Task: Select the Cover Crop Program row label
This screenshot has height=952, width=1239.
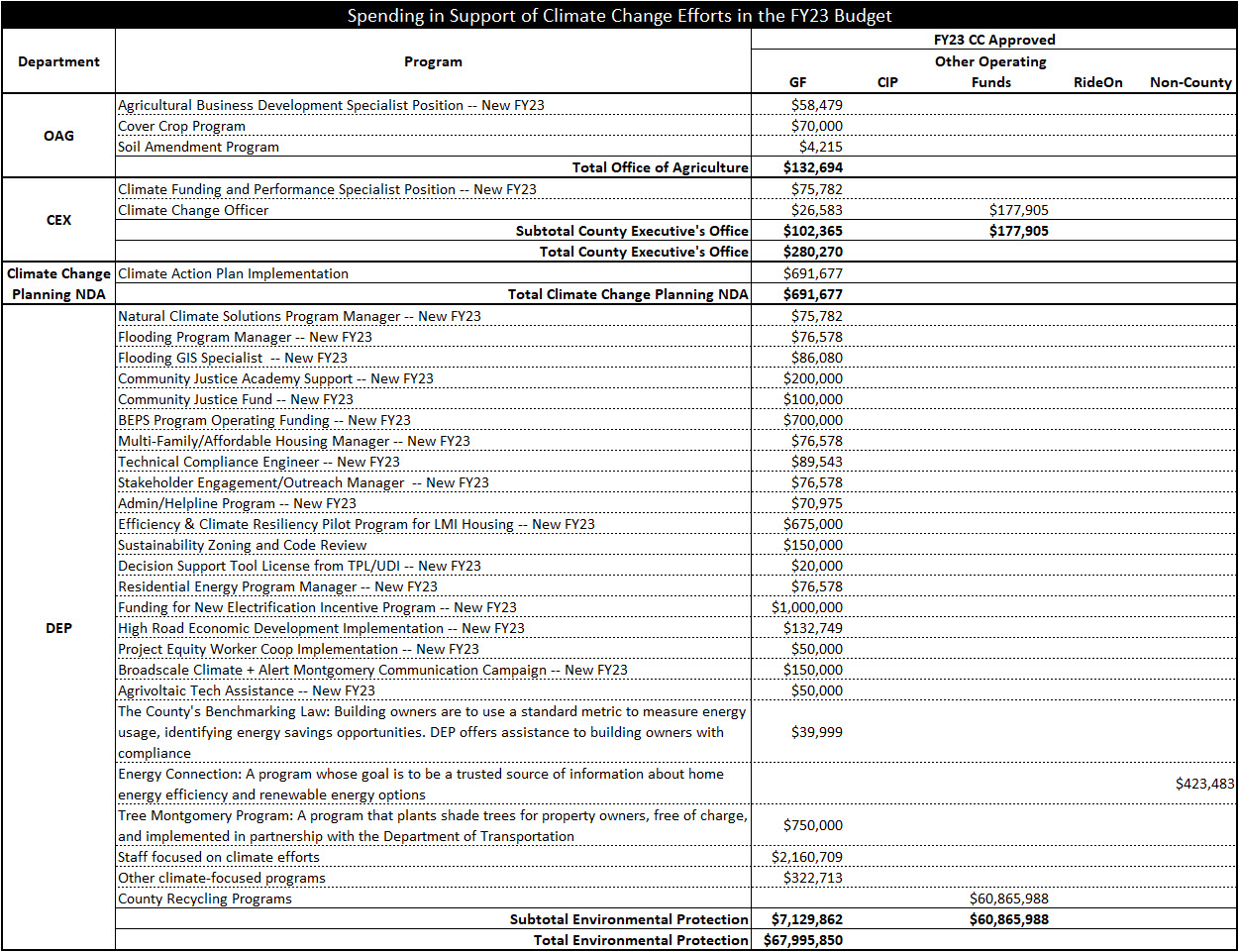Action: pos(182,126)
